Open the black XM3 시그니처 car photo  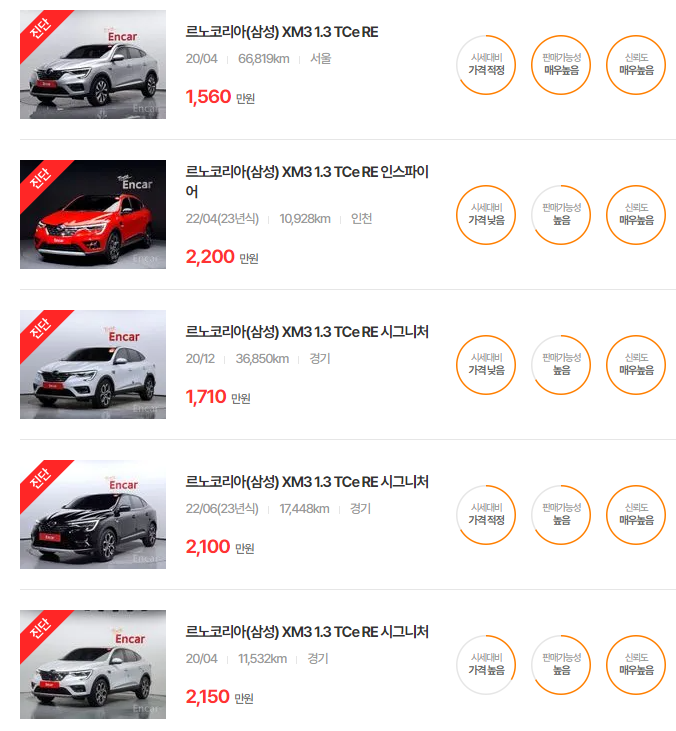93,515
